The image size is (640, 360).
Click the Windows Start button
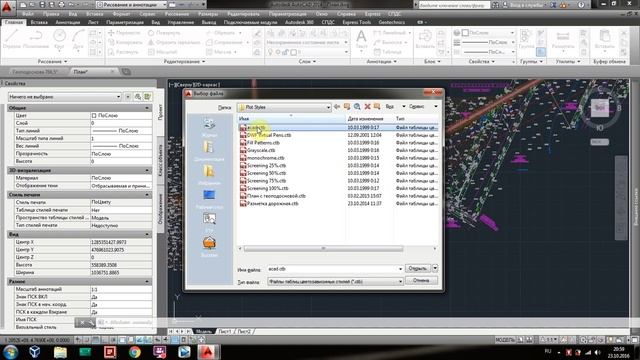point(10,351)
